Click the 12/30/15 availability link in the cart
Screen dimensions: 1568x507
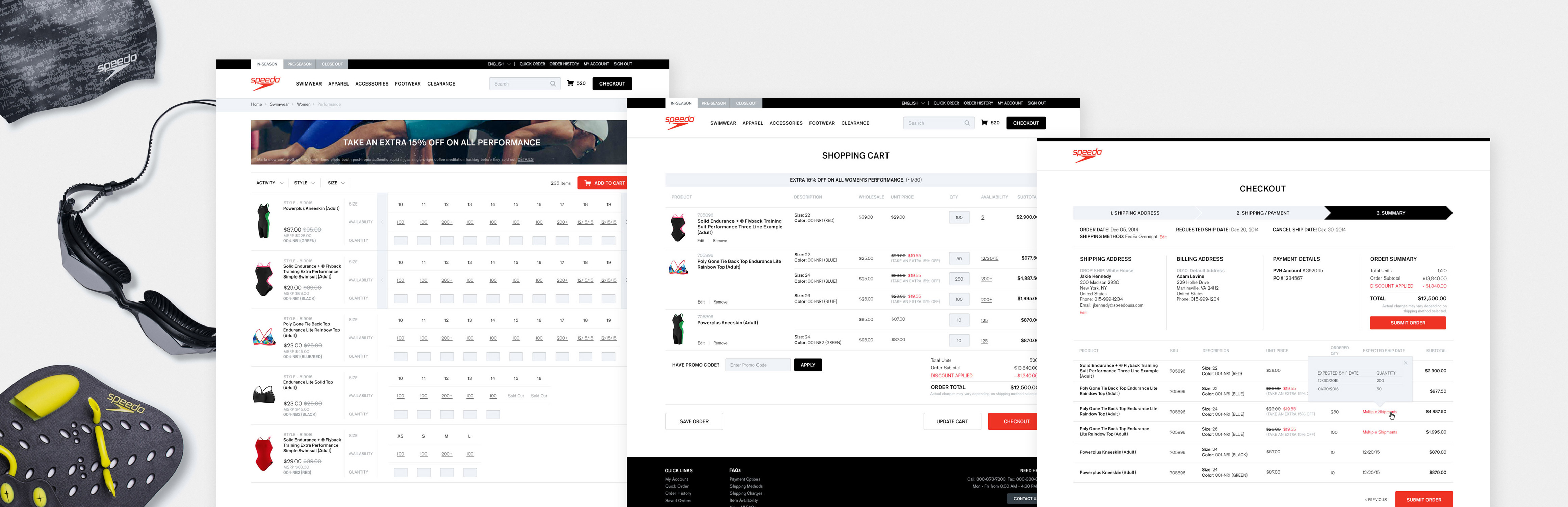pos(990,258)
